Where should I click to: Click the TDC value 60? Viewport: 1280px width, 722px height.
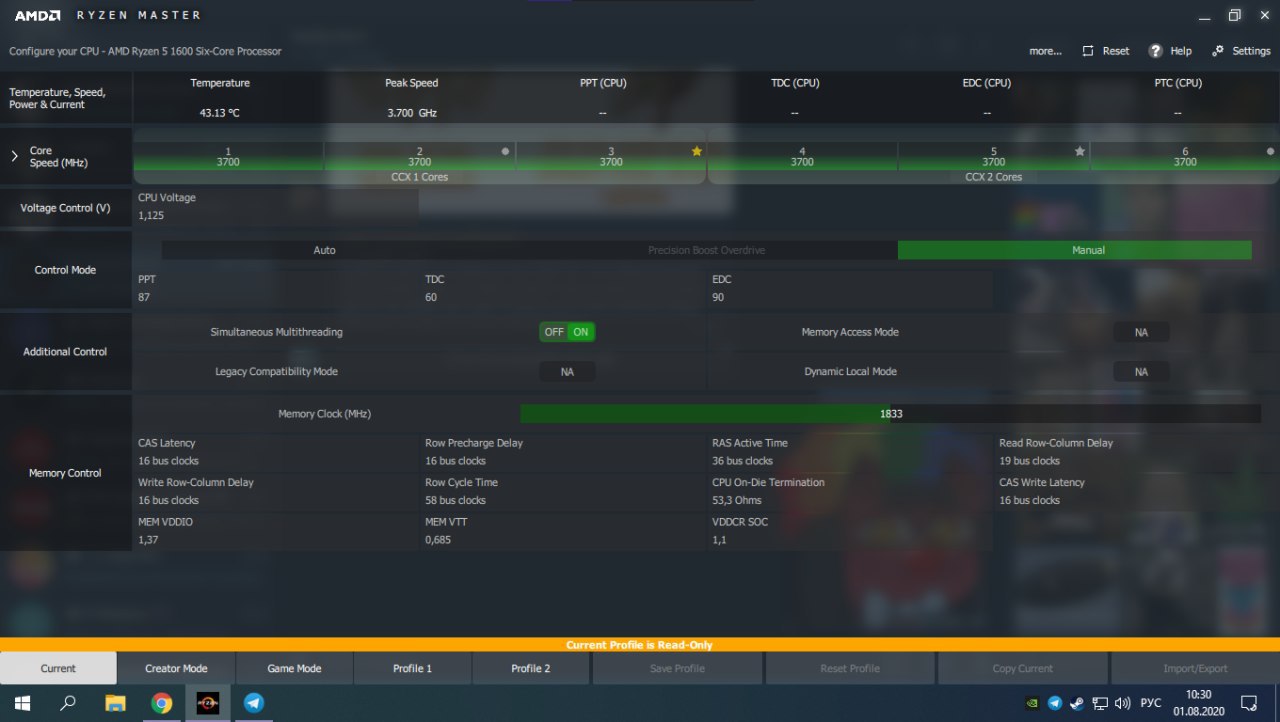(x=431, y=297)
